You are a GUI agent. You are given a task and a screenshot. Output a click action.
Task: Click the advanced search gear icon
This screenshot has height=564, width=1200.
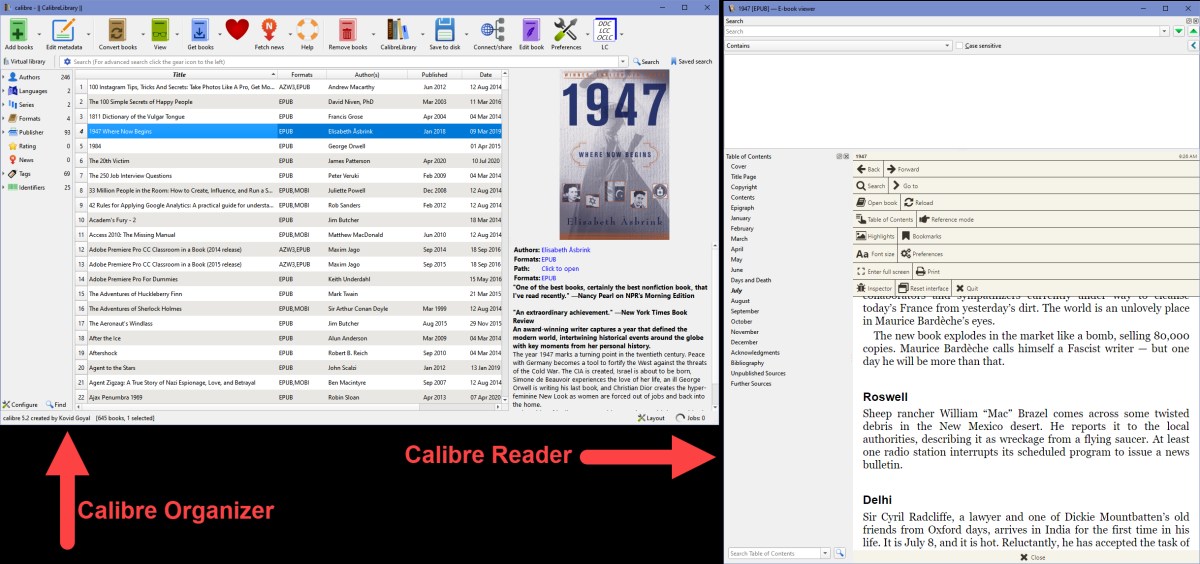(x=67, y=61)
